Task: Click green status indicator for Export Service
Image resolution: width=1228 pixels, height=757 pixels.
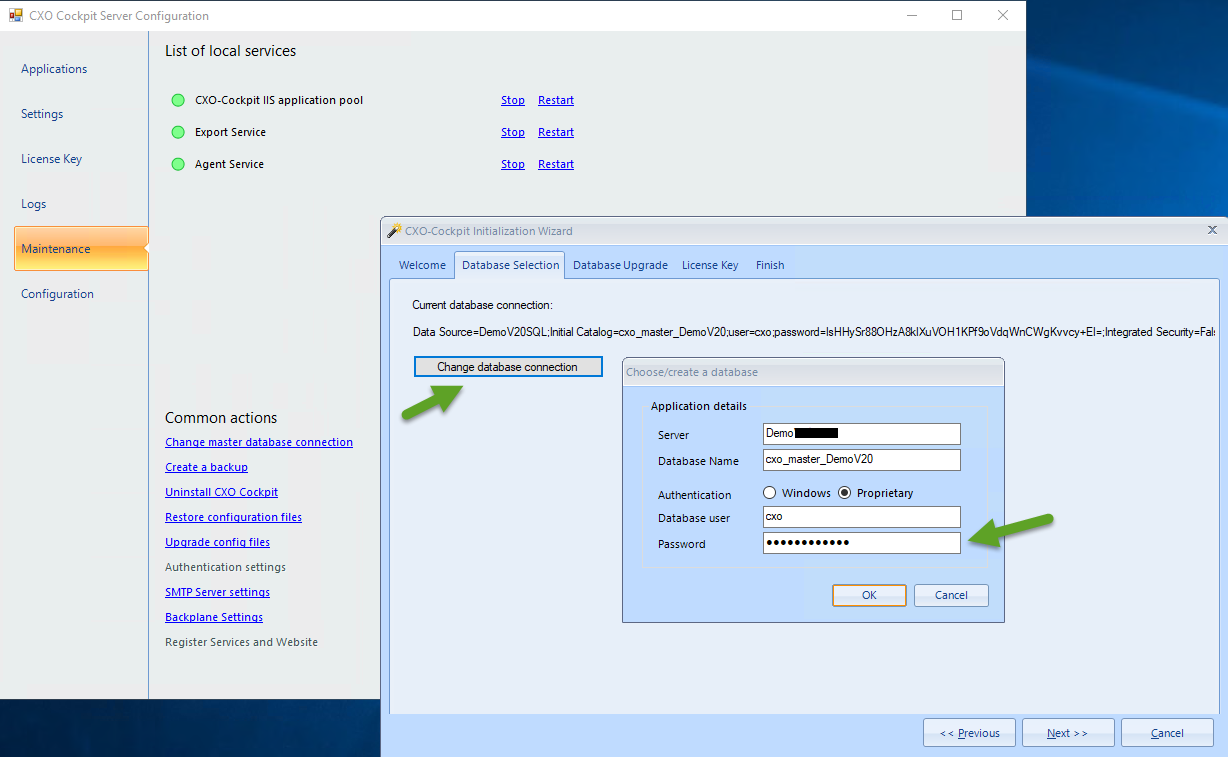Action: click(x=178, y=132)
